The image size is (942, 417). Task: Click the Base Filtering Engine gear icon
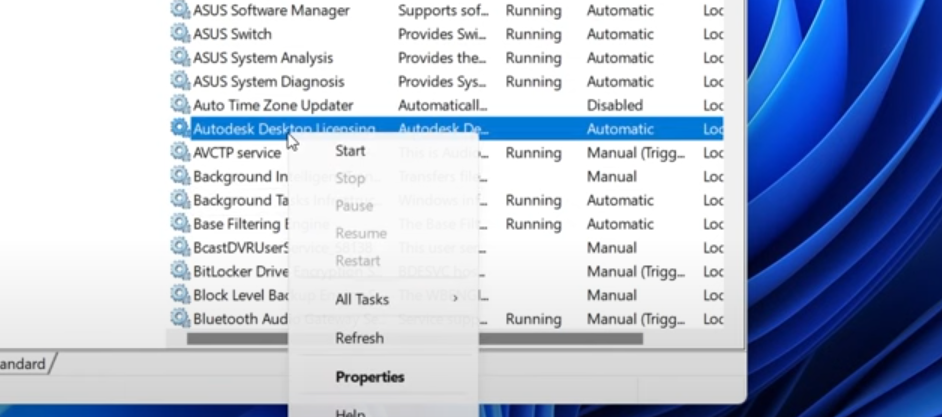(x=180, y=223)
